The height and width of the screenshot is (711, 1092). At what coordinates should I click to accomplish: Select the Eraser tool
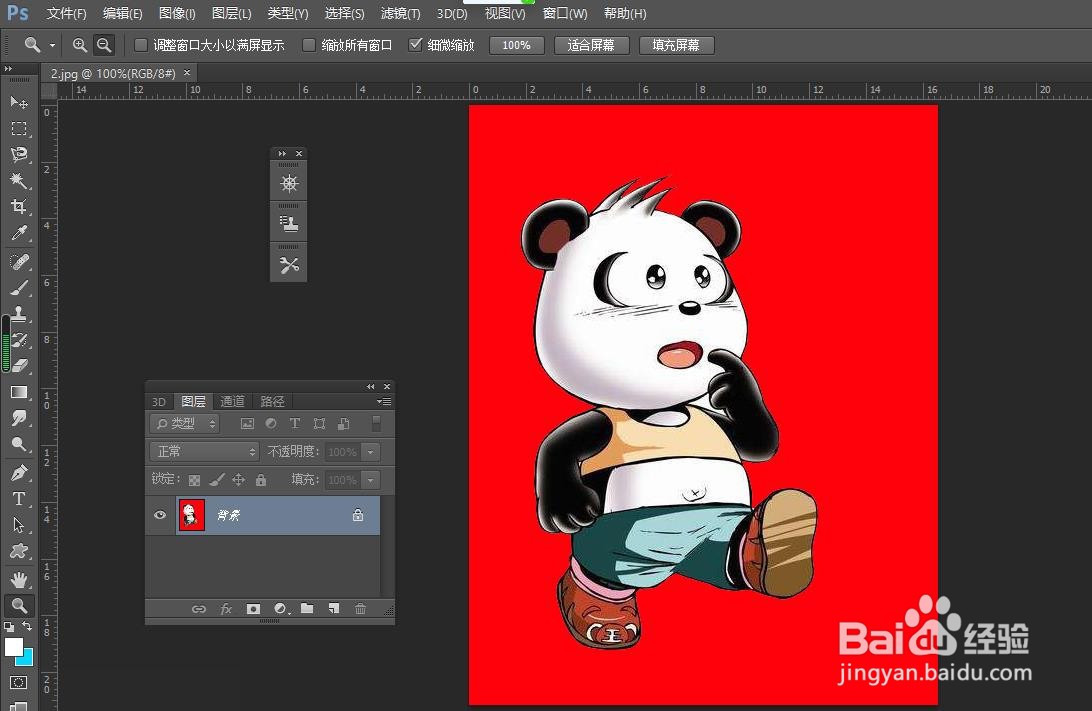[x=19, y=366]
